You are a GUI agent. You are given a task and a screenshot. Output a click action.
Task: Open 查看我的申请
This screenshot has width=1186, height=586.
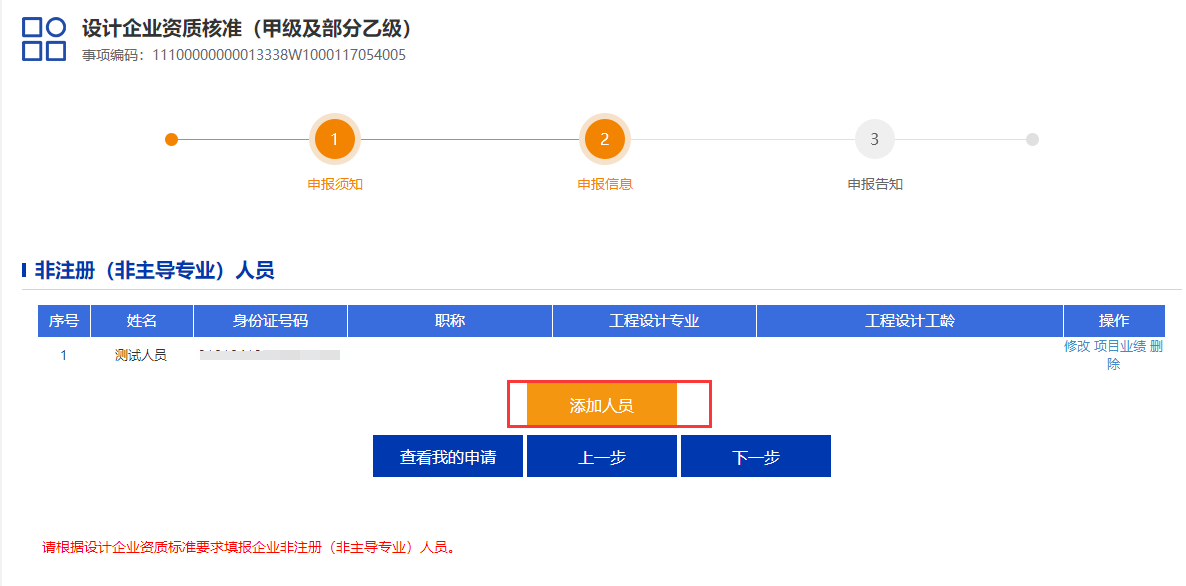click(x=448, y=457)
